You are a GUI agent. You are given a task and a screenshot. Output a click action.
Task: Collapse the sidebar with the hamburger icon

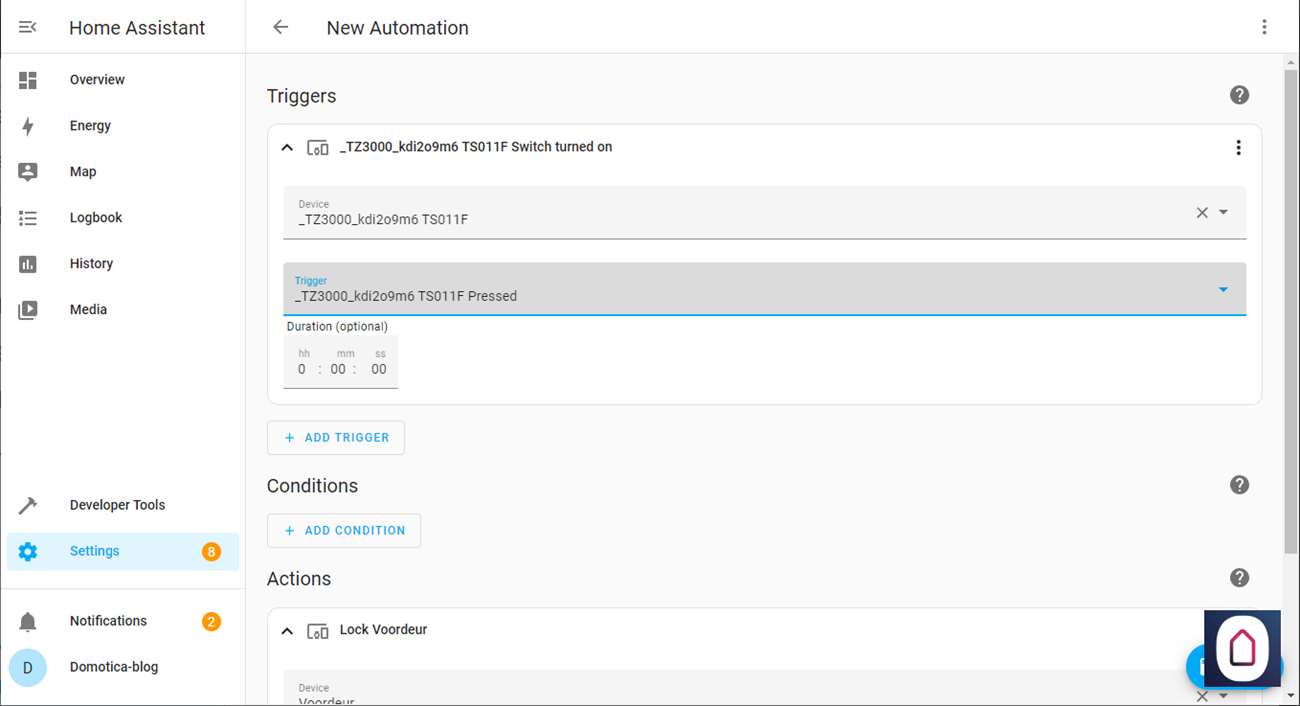(28, 28)
